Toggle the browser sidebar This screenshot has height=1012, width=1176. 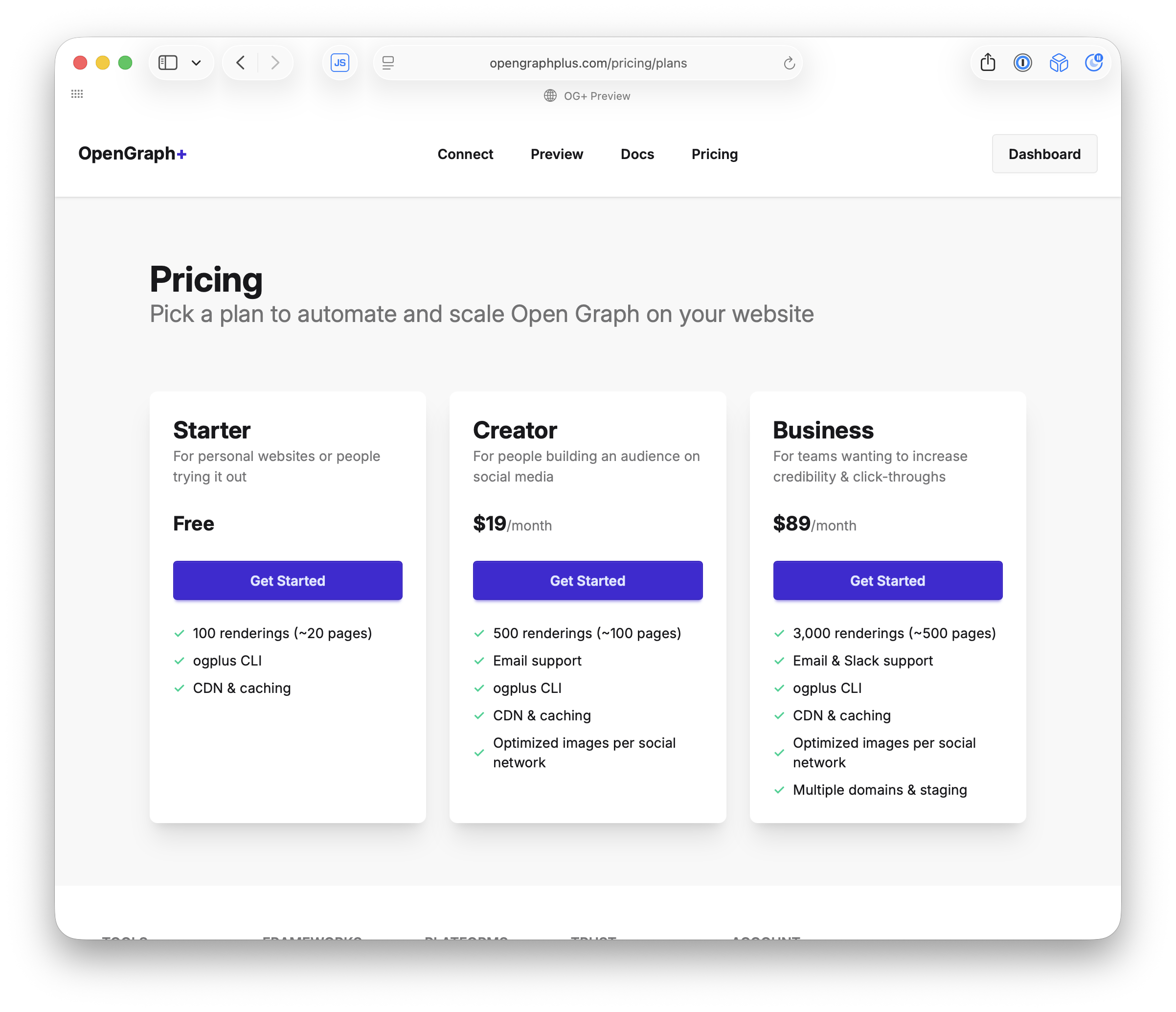167,63
